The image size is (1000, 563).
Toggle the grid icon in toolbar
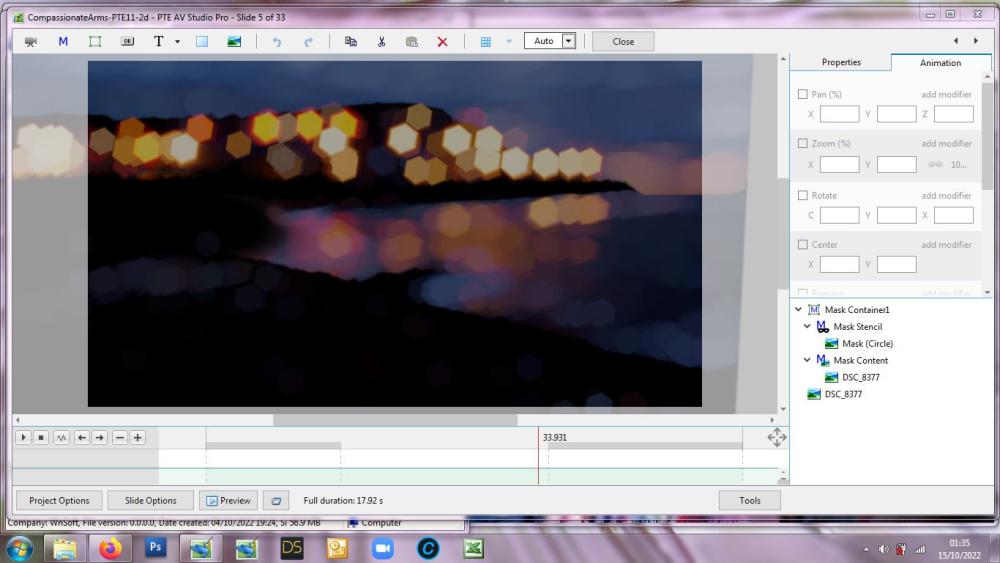pyautogui.click(x=486, y=41)
